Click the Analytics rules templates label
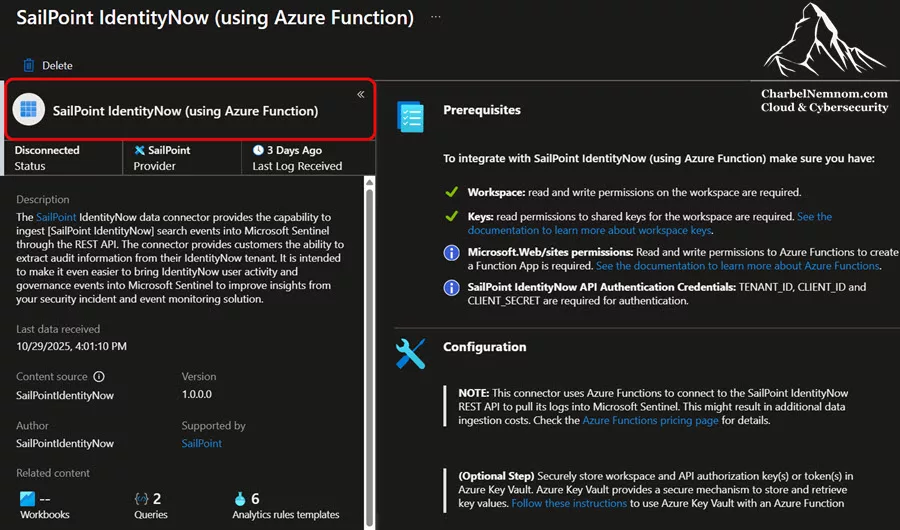 click(x=286, y=514)
